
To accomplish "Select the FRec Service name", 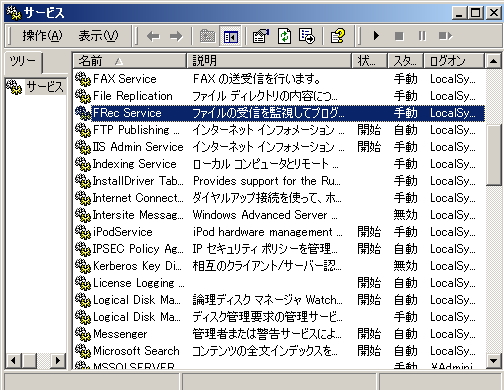I will click(x=127, y=113).
